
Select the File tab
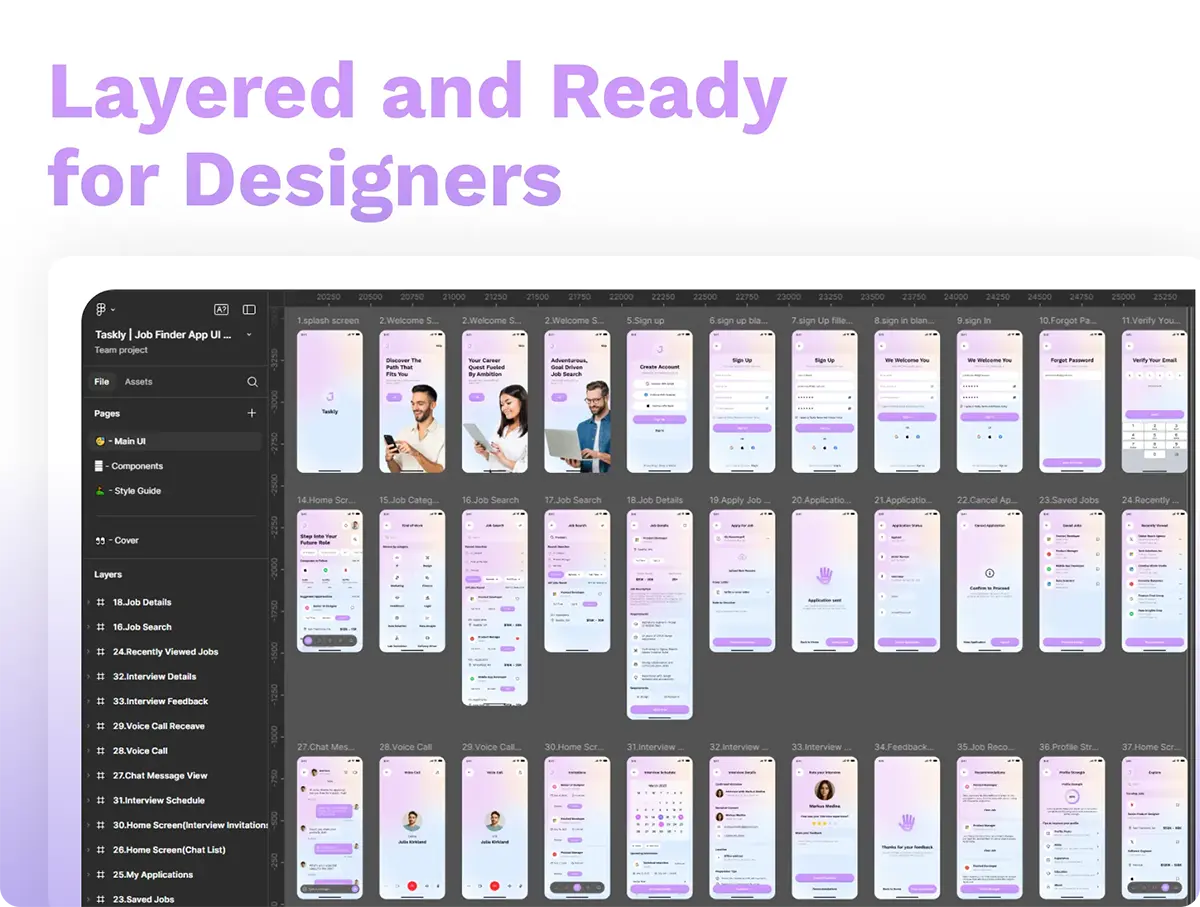[102, 382]
